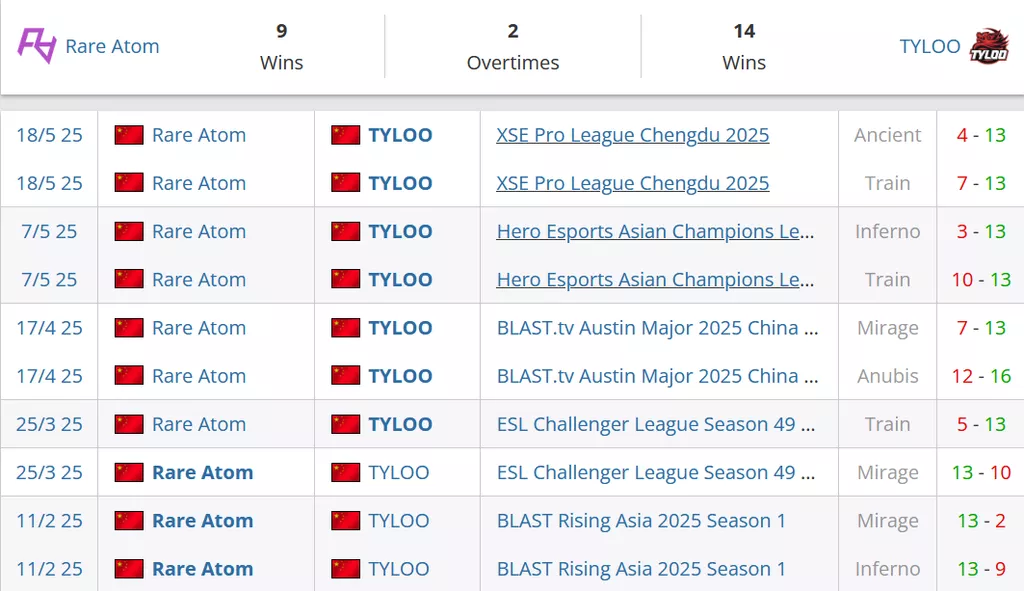Click TYLOO's flag in the 10 - 13 Train row
The height and width of the screenshot is (591, 1024).
345,280
